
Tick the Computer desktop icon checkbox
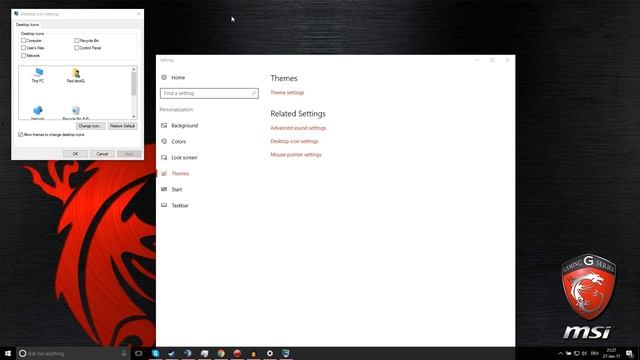point(23,40)
